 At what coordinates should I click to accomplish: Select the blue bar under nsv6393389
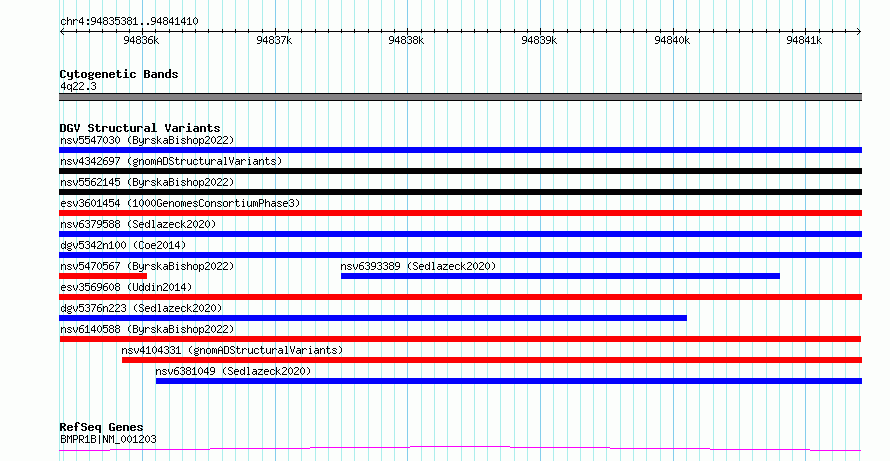(x=560, y=276)
